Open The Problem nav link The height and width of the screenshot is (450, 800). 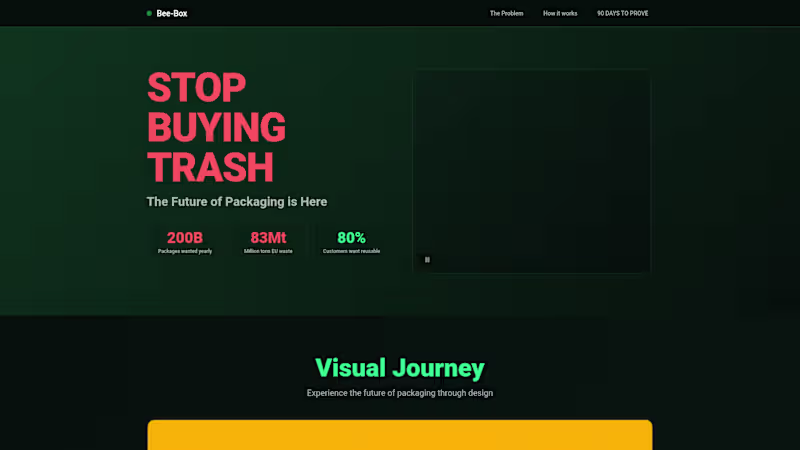point(506,13)
